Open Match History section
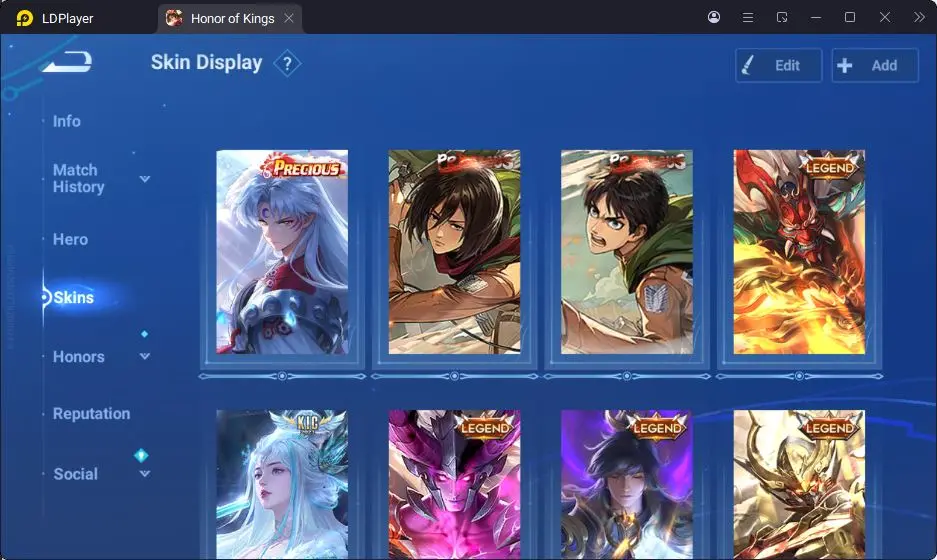Image resolution: width=937 pixels, height=560 pixels. (x=78, y=178)
